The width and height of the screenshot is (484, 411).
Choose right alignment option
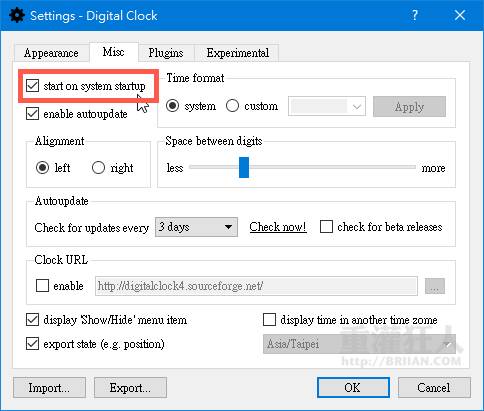pyautogui.click(x=98, y=167)
